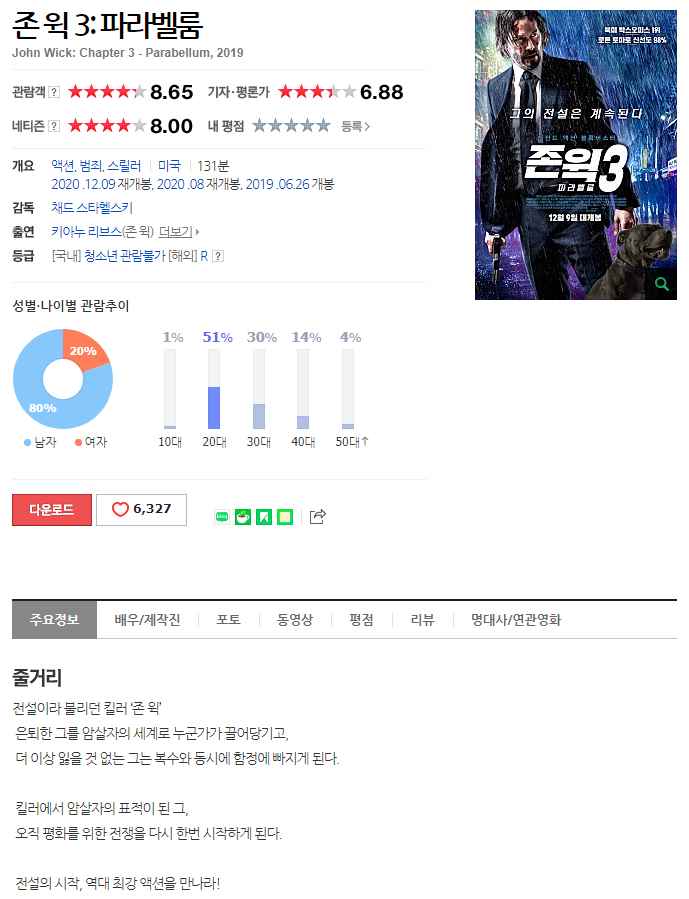689x899 pixels.
Task: Open the 포토 tab
Action: tap(228, 620)
